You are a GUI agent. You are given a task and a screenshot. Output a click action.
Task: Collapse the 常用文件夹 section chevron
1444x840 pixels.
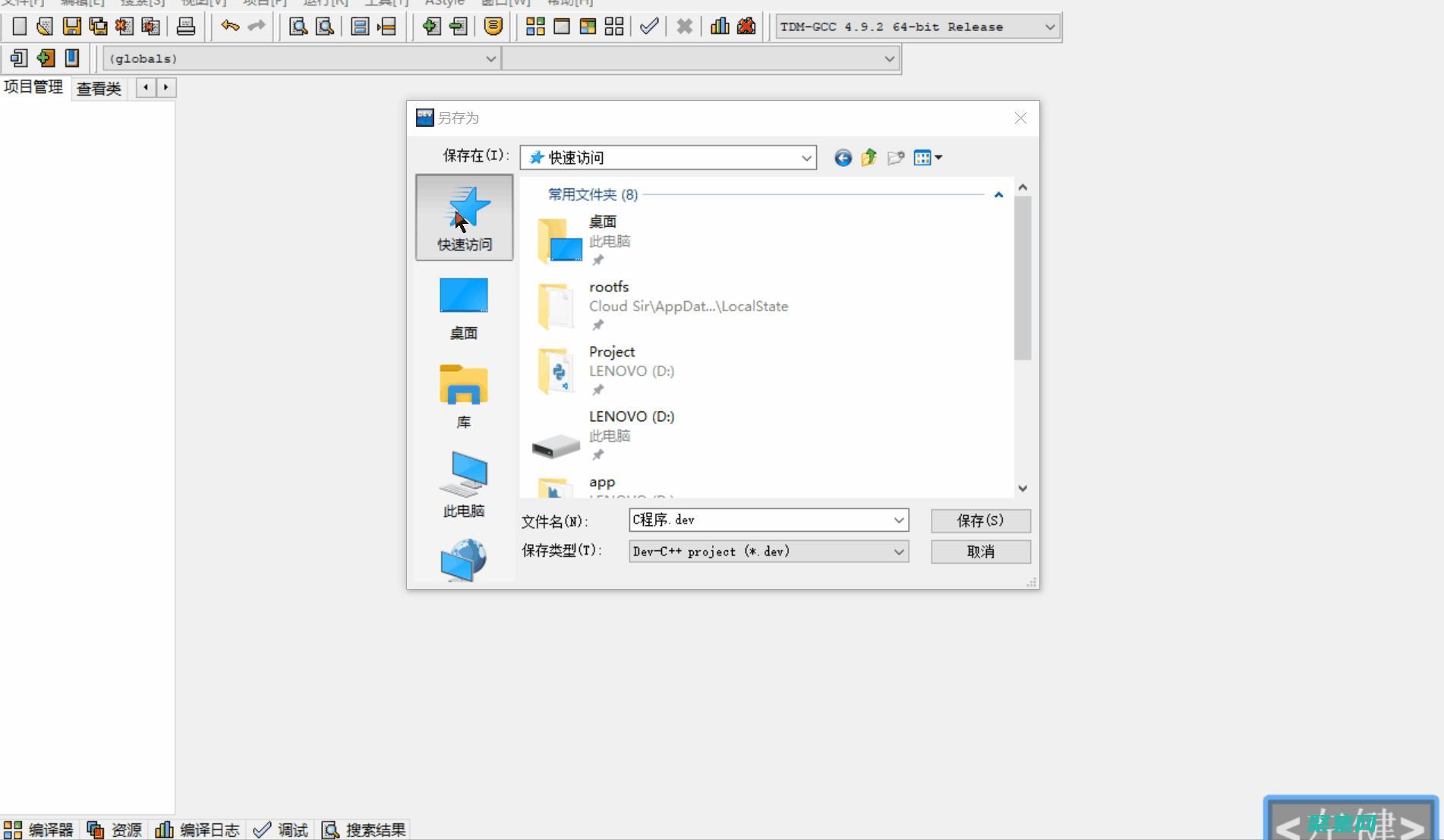998,195
